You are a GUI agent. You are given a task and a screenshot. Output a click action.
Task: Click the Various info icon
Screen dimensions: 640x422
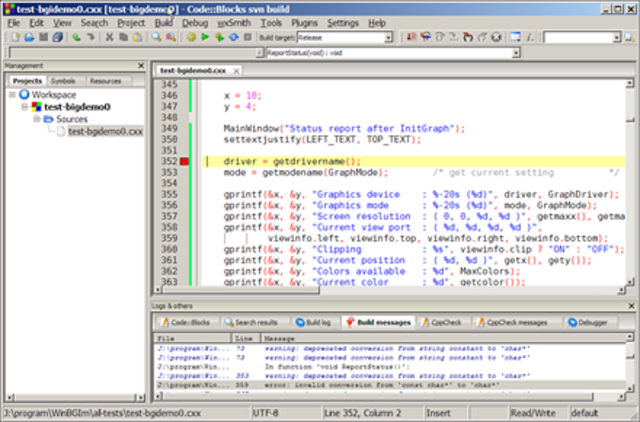tap(530, 37)
